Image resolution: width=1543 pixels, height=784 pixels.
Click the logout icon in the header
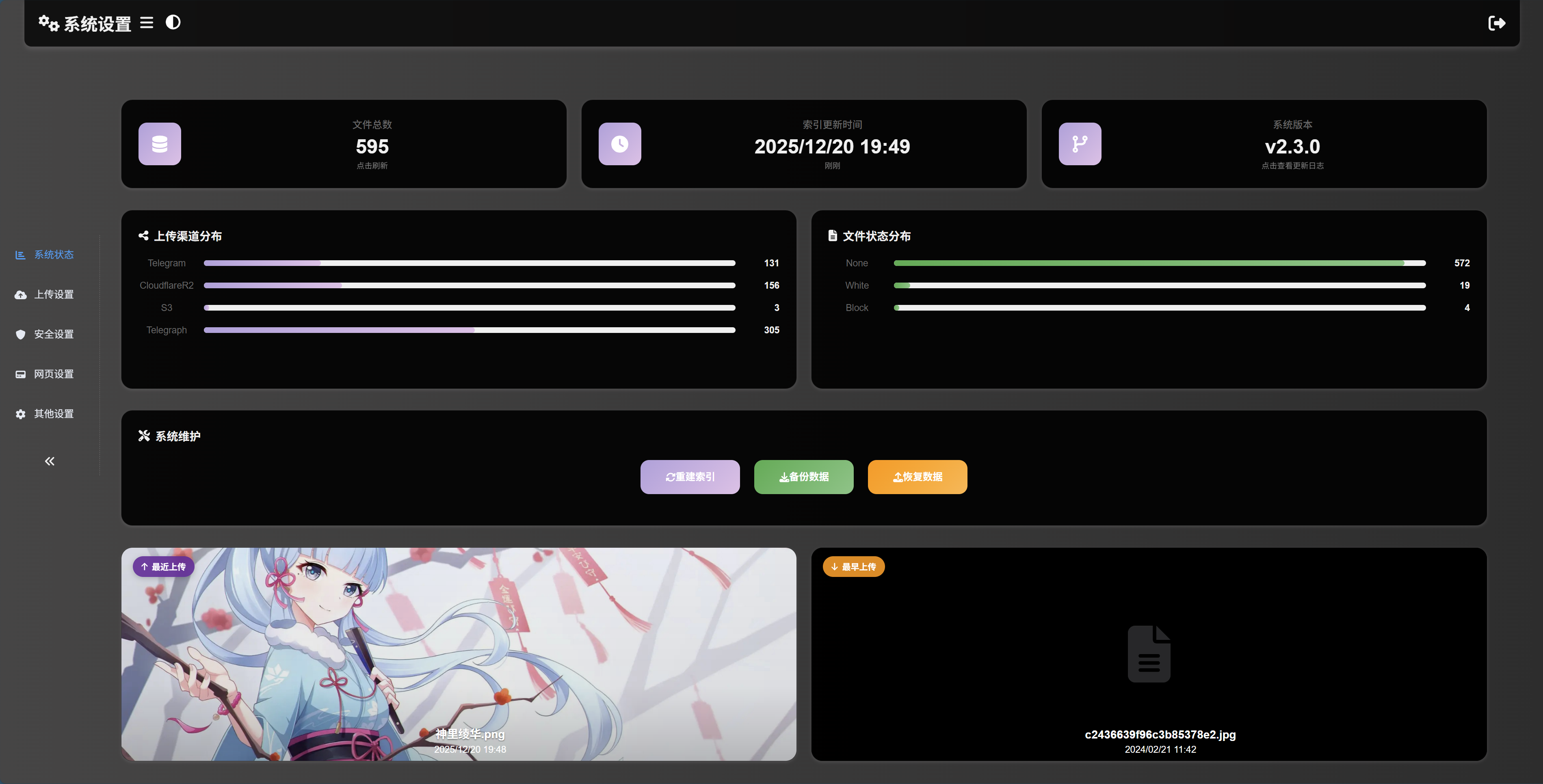[1497, 24]
